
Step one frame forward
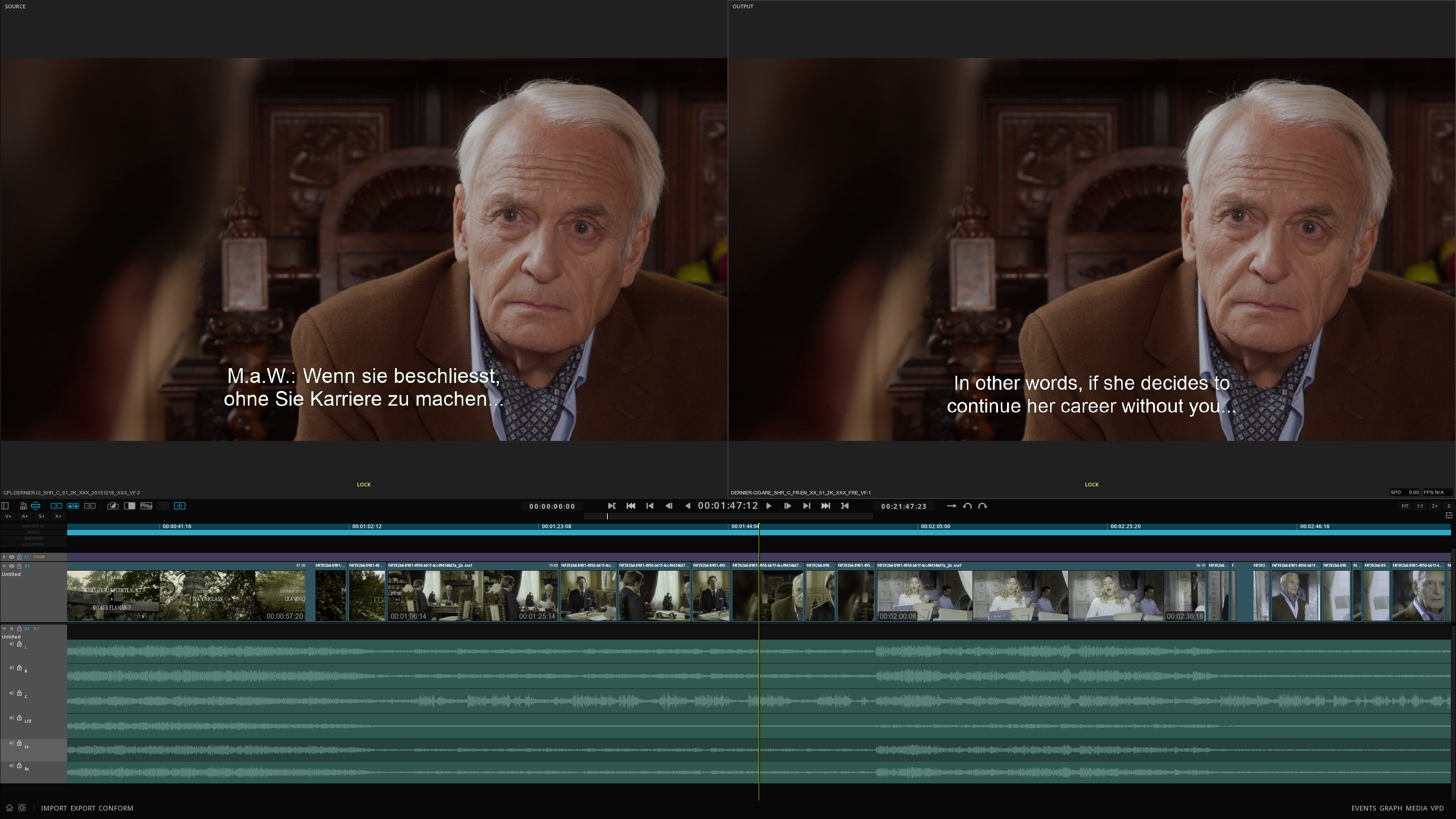788,506
